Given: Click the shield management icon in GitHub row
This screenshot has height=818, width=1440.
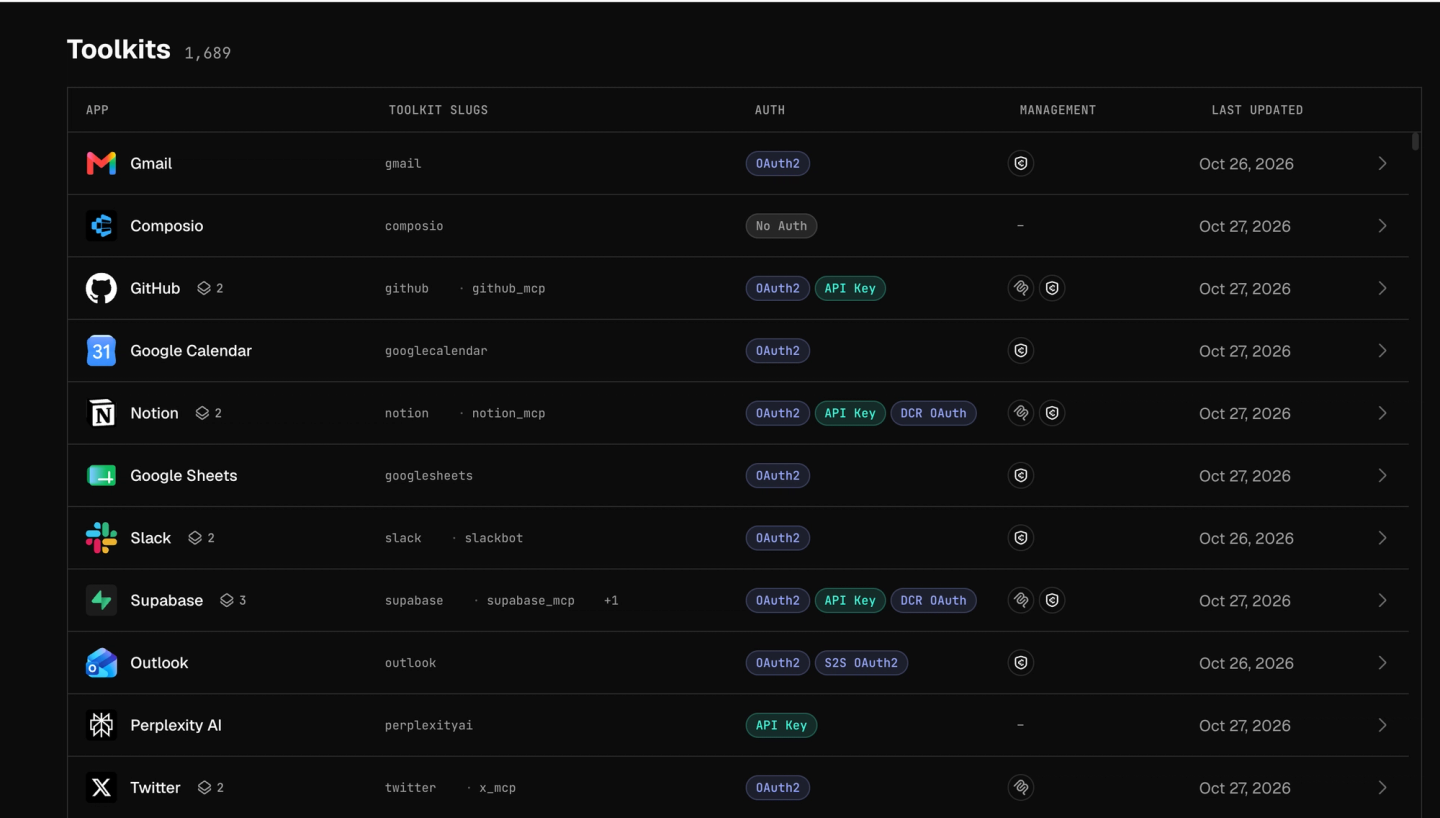Looking at the screenshot, I should coord(1052,288).
